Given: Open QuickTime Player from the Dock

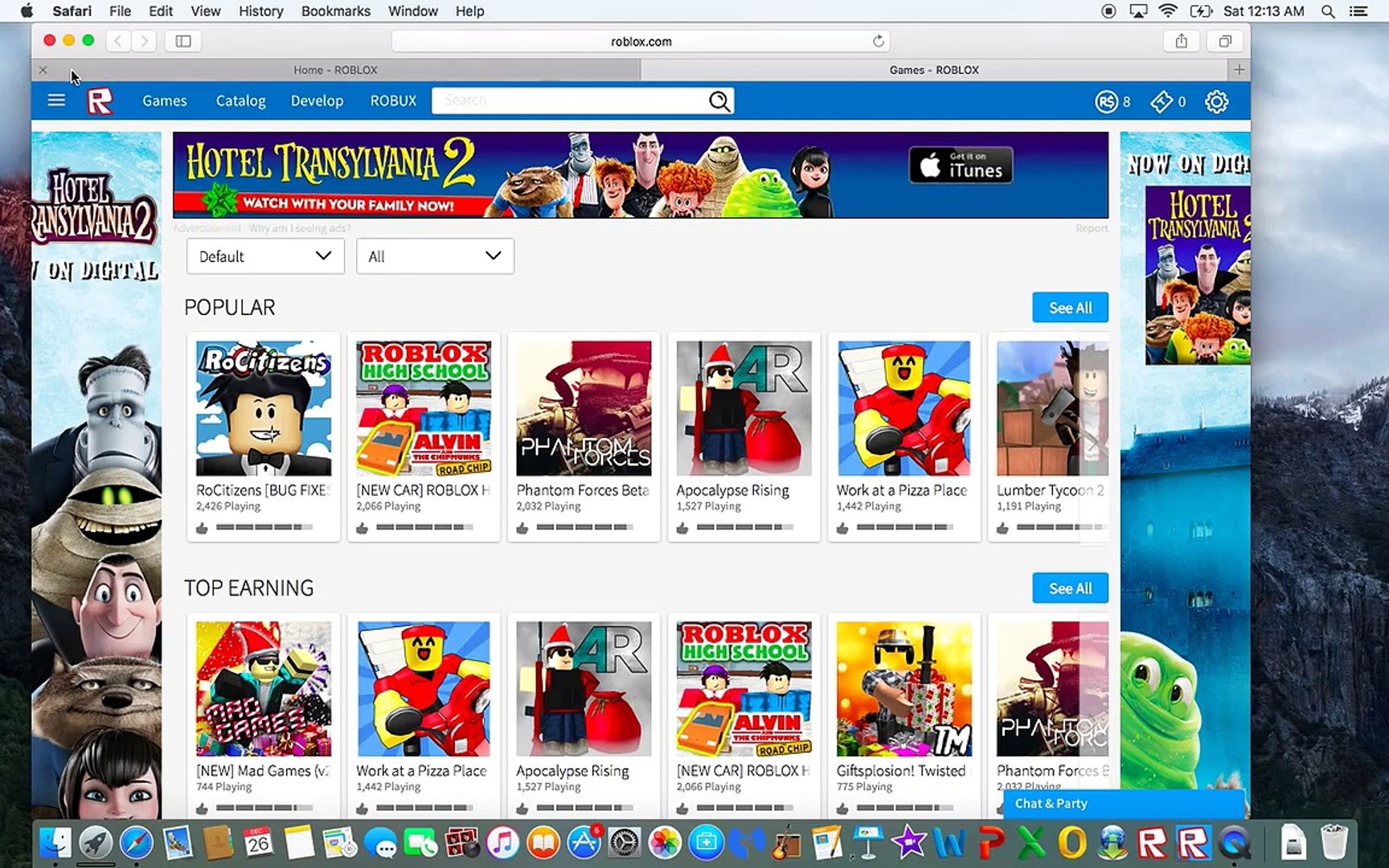Looking at the screenshot, I should pos(1235,843).
